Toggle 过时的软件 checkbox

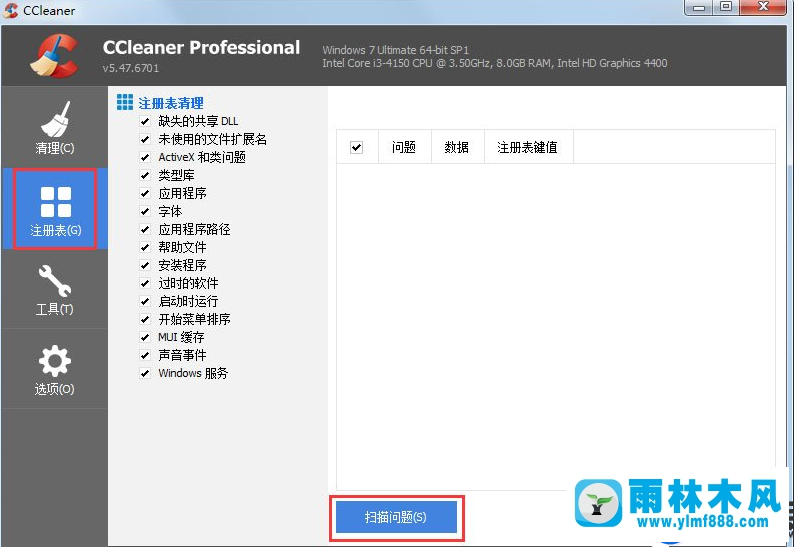click(x=145, y=283)
